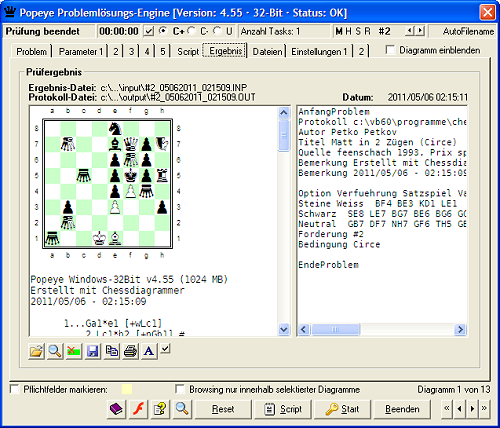Click the magnifier icon below the result board
This screenshot has height=428, width=500.
pyautogui.click(x=55, y=351)
